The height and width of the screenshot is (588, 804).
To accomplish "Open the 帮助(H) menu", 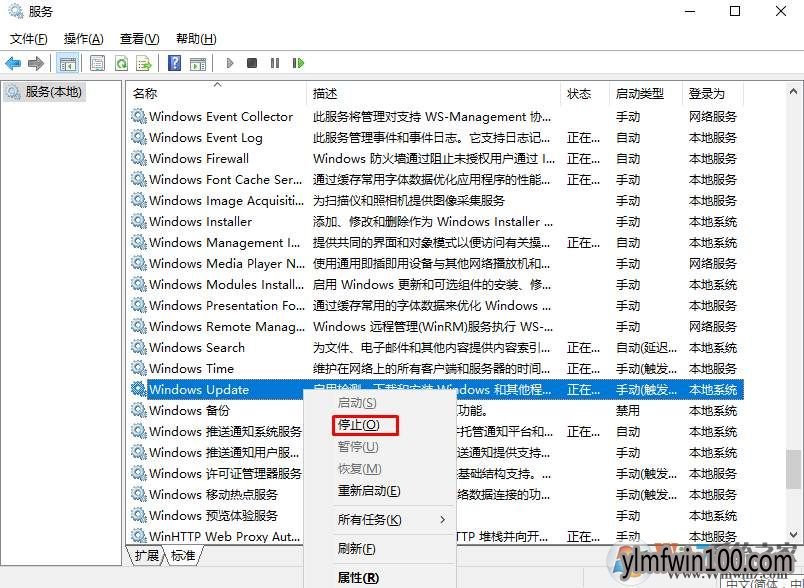I will coord(196,39).
